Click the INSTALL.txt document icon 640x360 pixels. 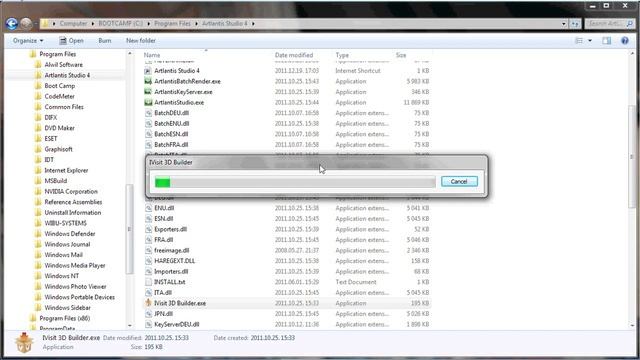[x=148, y=282]
